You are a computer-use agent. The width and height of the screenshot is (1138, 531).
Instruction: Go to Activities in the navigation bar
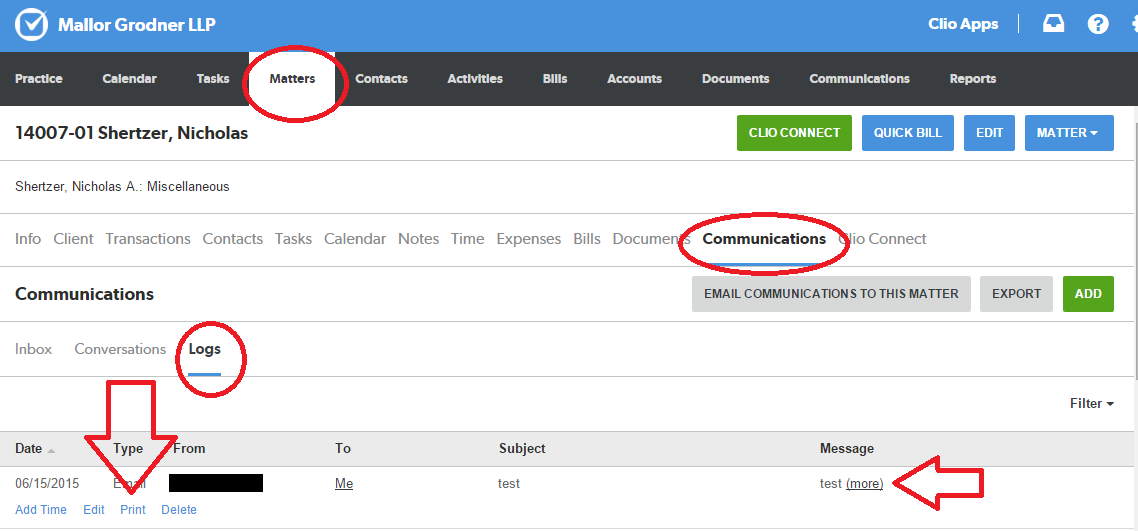(x=475, y=79)
